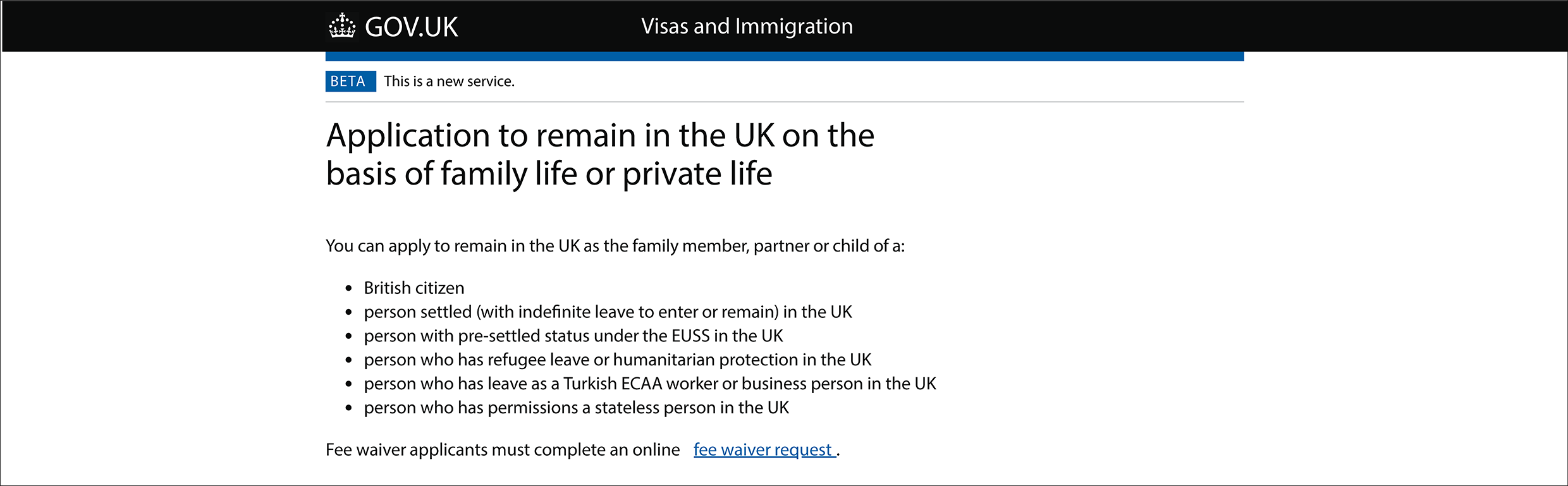Click the bullet before the pre-settled status item

point(348,337)
